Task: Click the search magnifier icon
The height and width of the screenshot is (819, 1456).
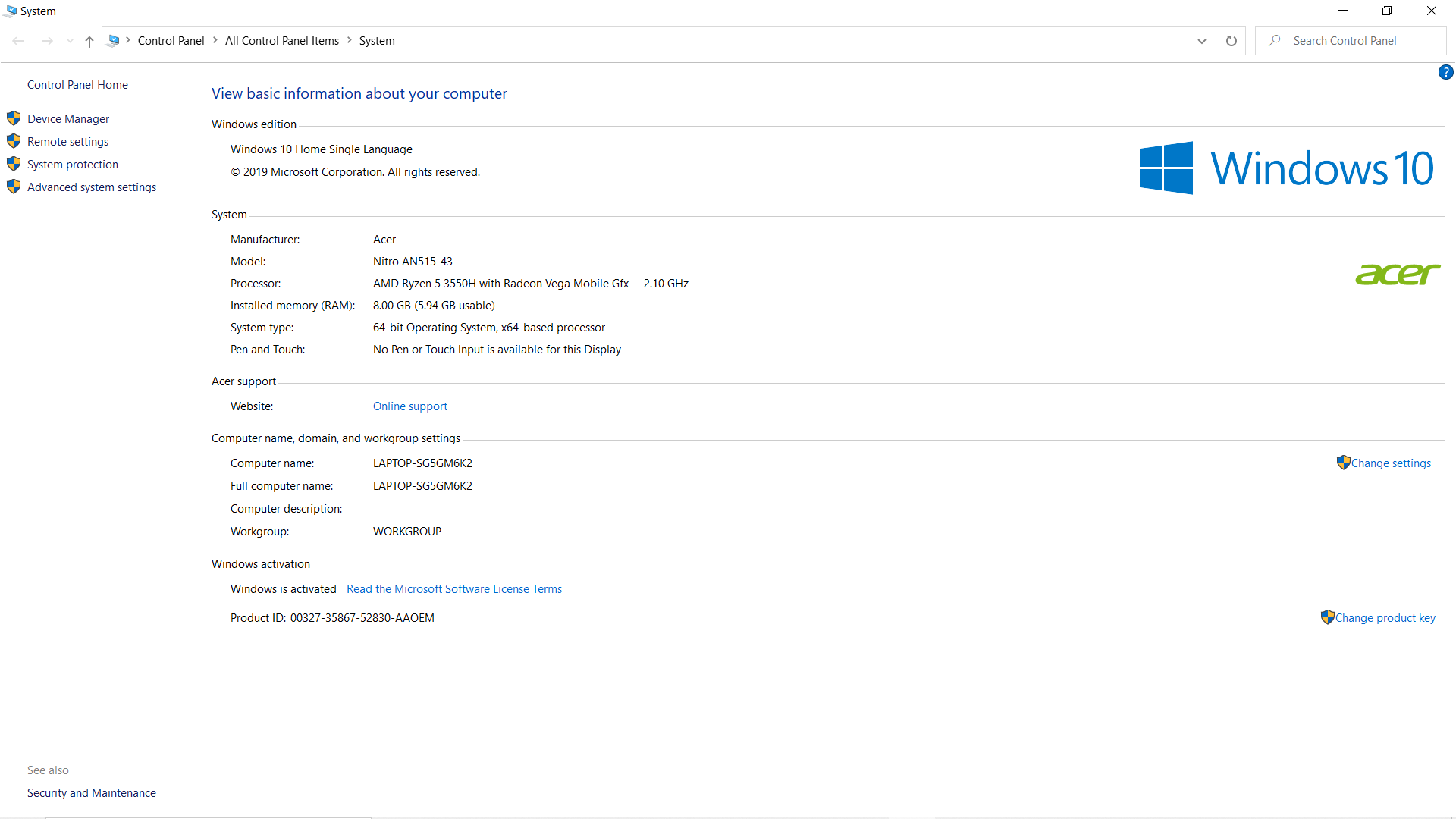Action: pyautogui.click(x=1275, y=40)
